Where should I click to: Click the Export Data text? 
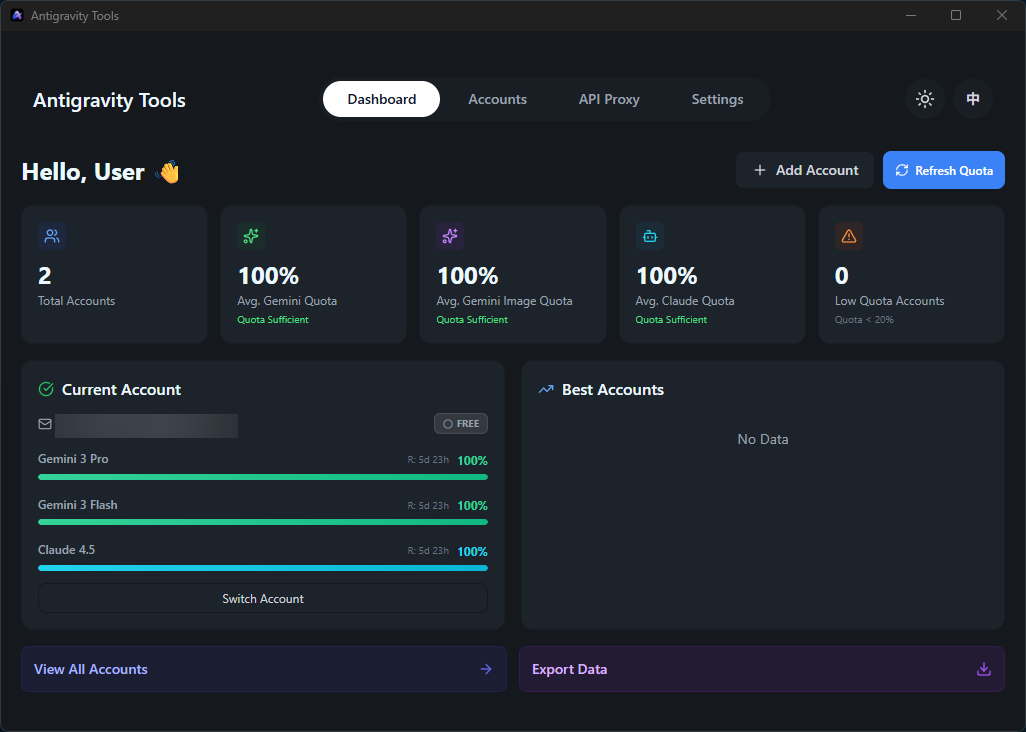point(569,669)
